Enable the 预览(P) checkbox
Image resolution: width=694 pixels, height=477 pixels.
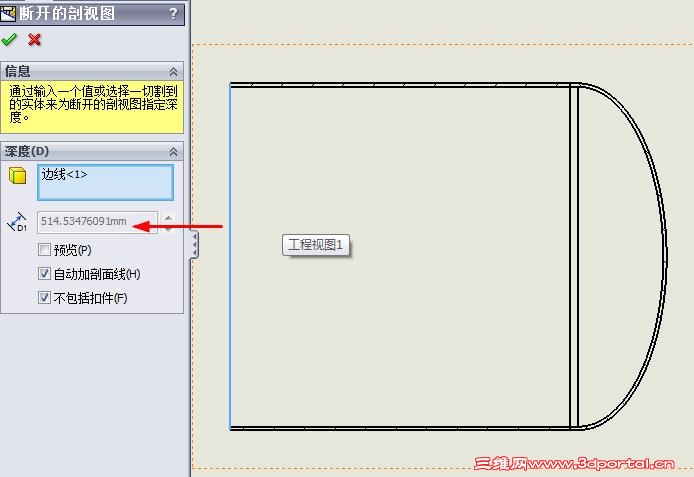(x=44, y=250)
